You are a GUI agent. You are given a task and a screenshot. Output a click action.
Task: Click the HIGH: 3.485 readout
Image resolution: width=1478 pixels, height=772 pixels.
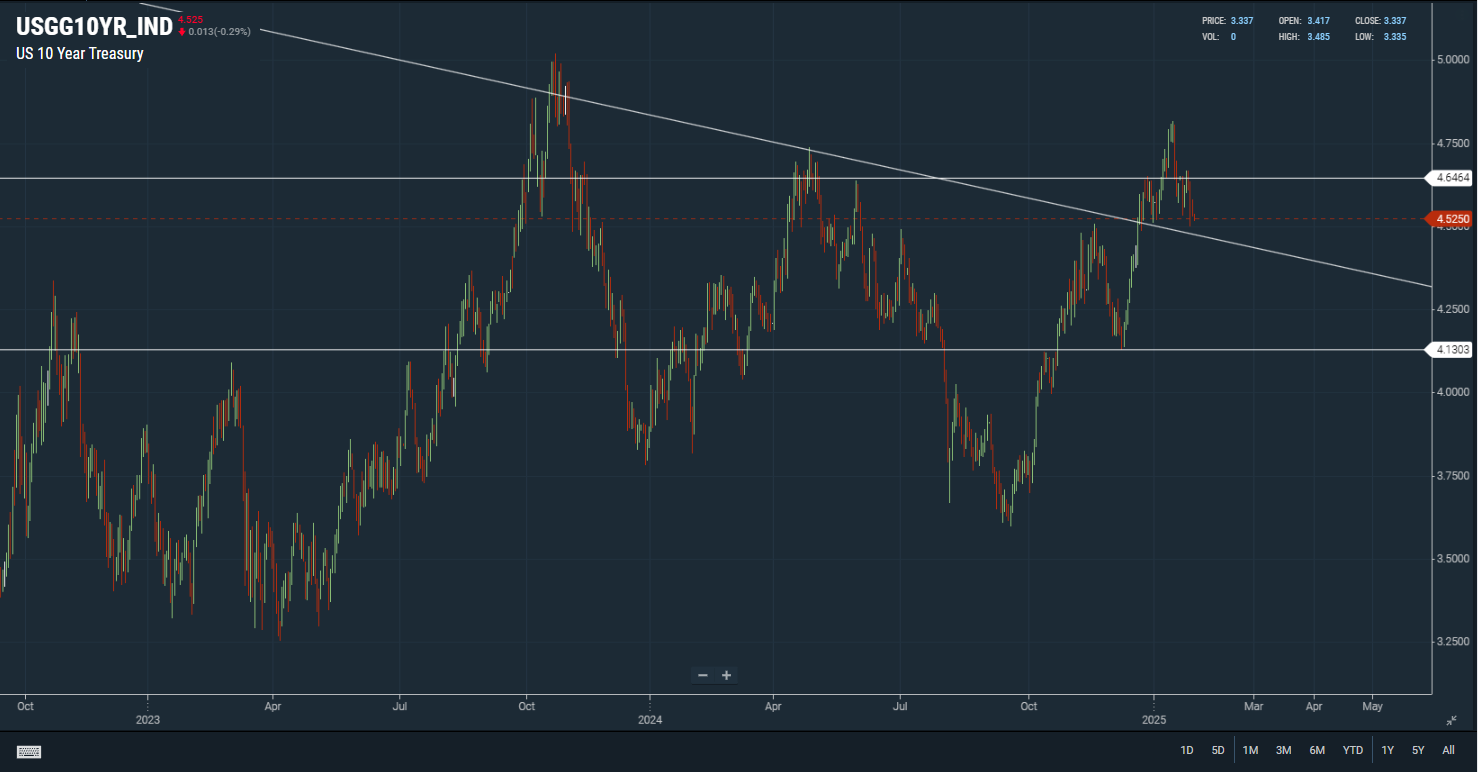click(x=1304, y=37)
